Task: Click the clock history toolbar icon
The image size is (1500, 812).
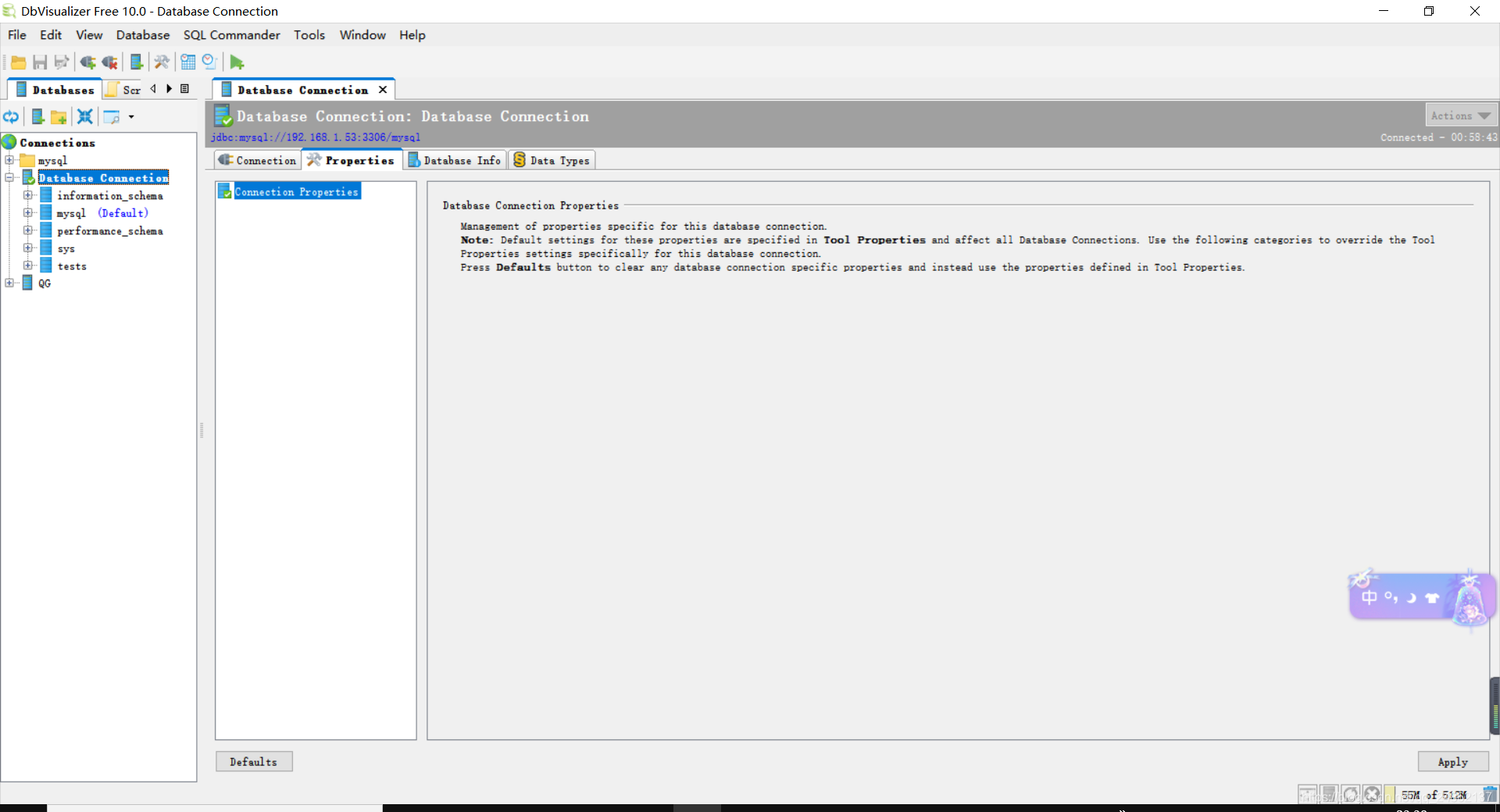Action: pyautogui.click(x=209, y=62)
